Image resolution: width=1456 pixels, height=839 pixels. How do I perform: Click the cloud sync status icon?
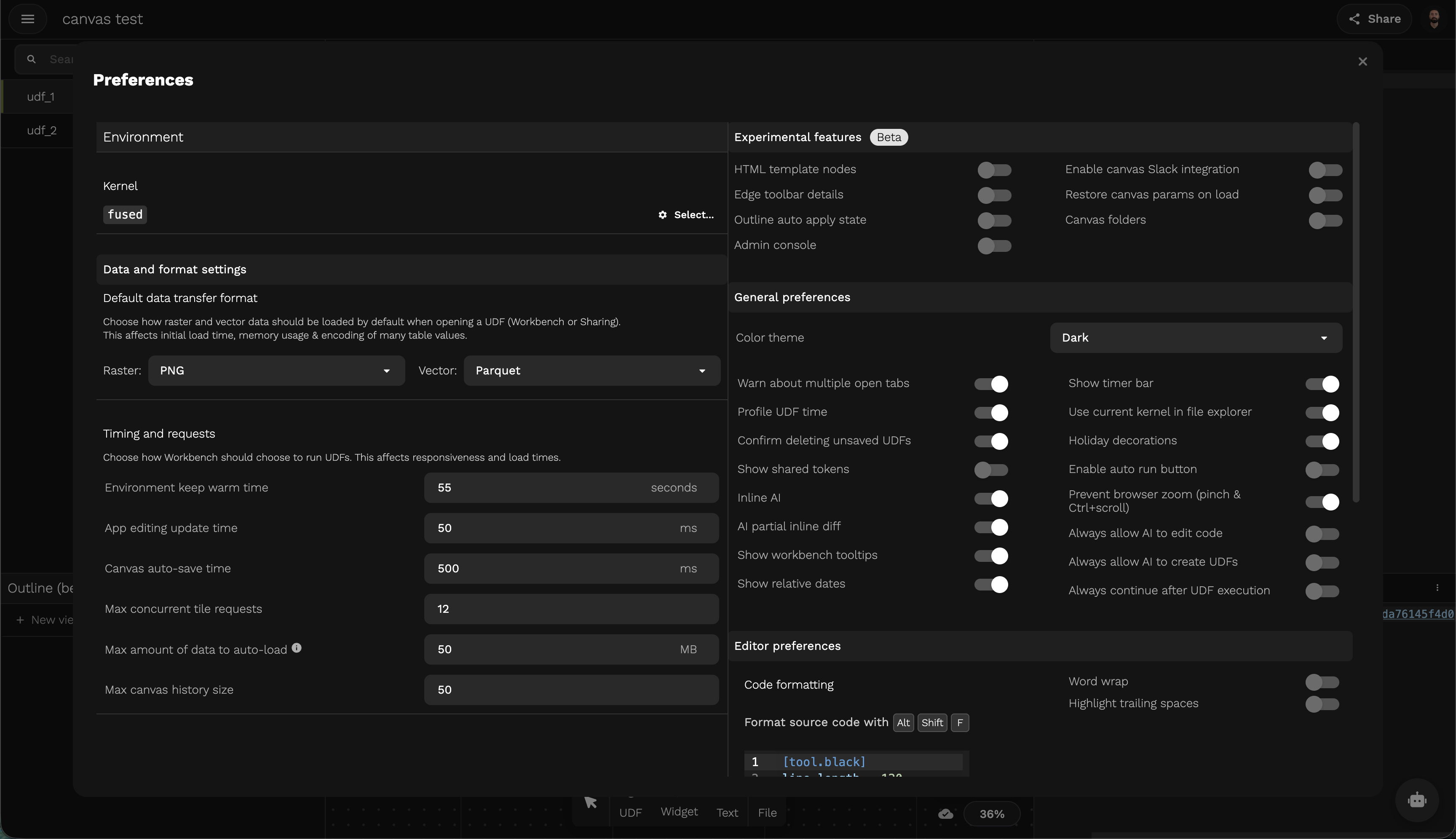click(x=945, y=814)
